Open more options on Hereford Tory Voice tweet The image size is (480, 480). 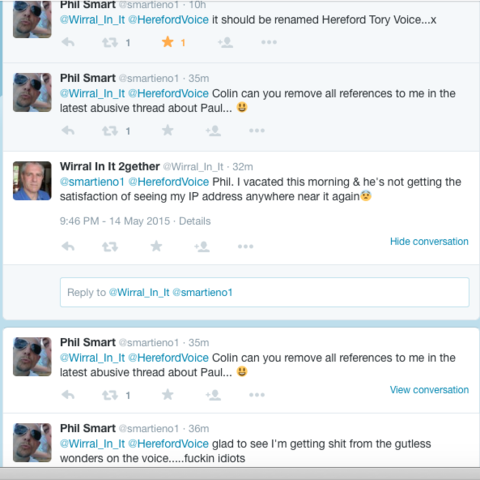point(269,42)
